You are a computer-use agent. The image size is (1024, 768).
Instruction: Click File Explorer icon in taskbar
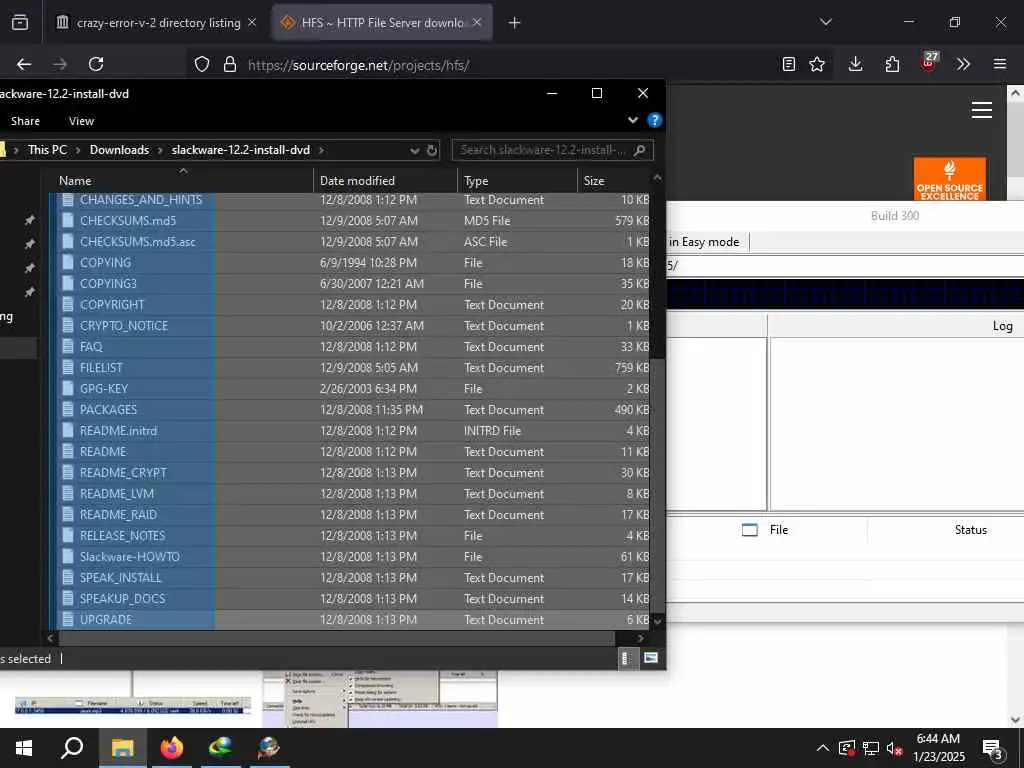pyautogui.click(x=122, y=748)
